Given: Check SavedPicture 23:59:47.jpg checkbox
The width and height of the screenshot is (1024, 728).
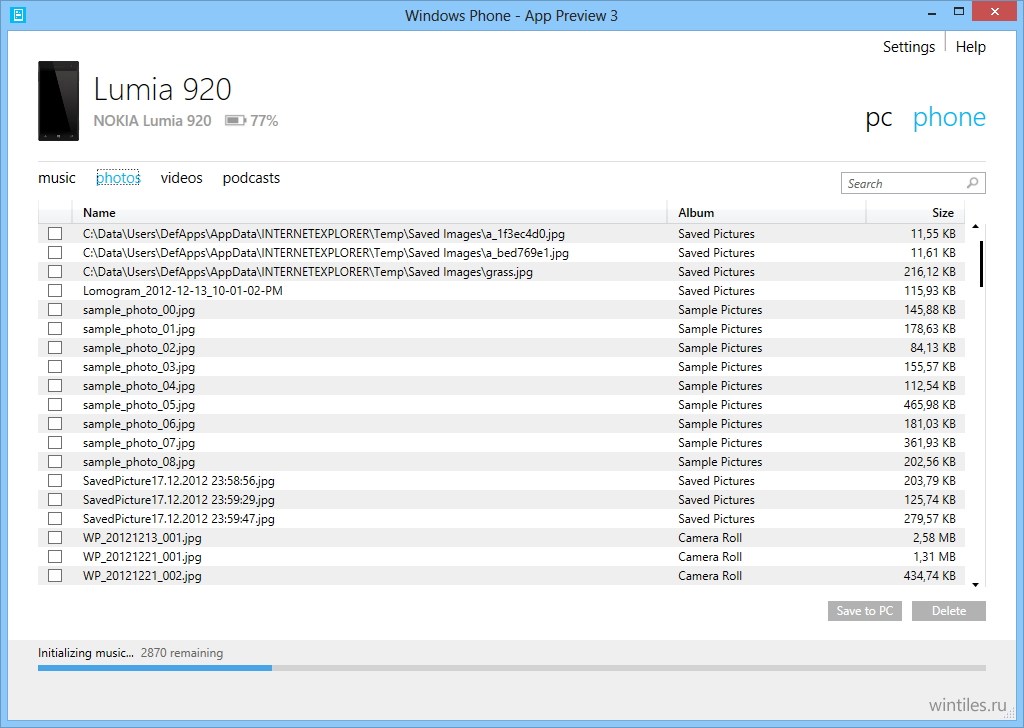Looking at the screenshot, I should 55,518.
